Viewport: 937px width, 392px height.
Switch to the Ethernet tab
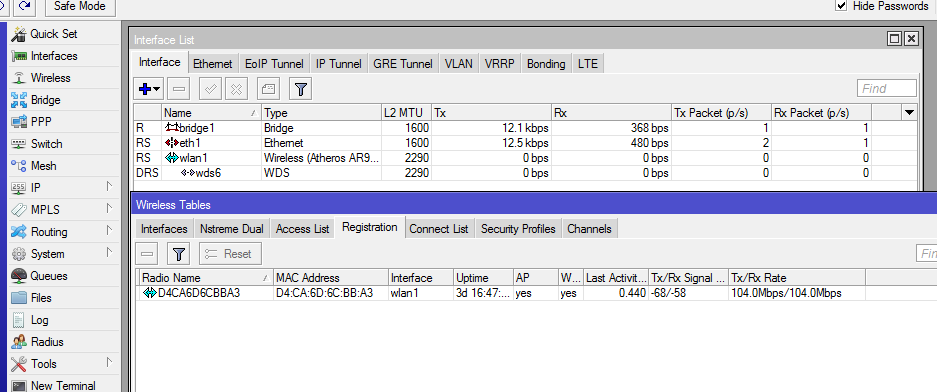coord(213,64)
